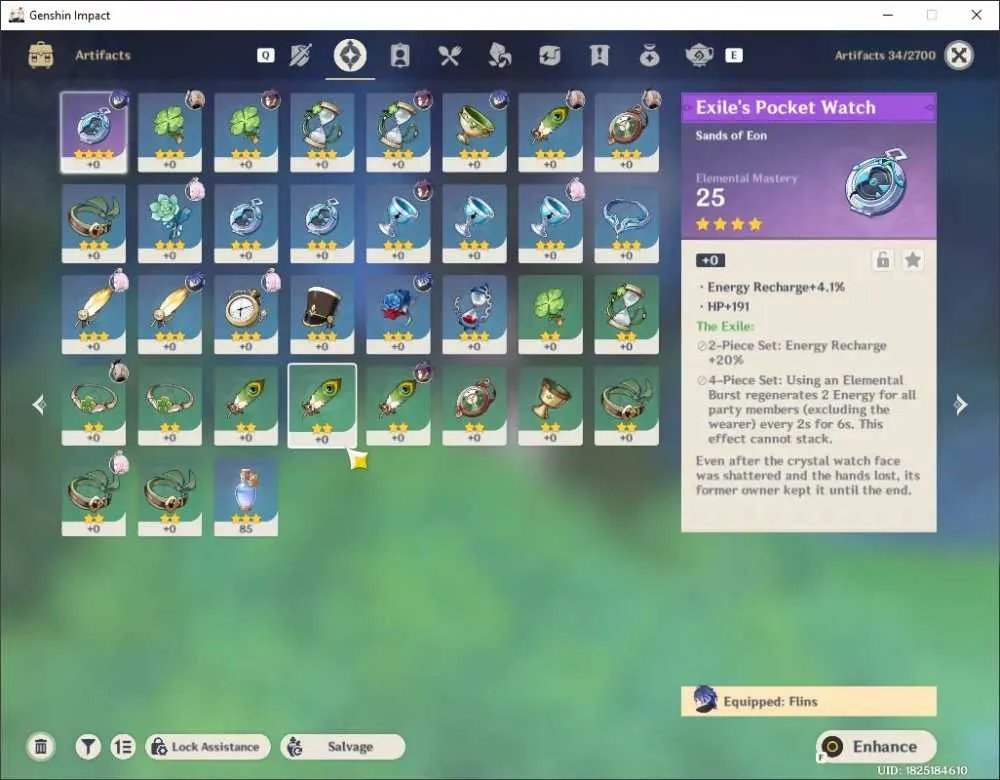The image size is (1000, 780).
Task: Open the Materials tab leaf icon
Action: tap(499, 55)
